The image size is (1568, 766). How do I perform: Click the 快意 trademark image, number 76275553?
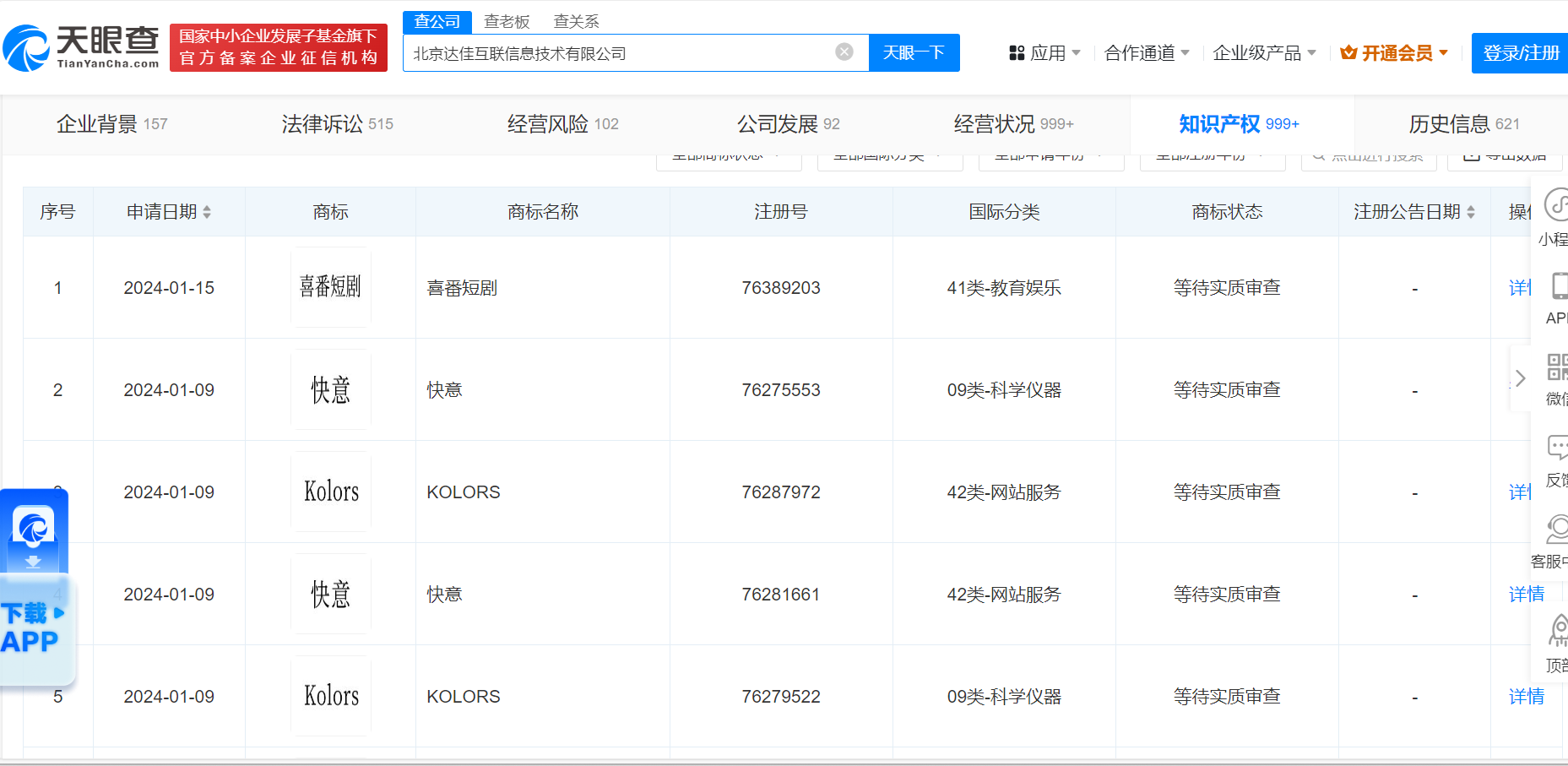(331, 389)
